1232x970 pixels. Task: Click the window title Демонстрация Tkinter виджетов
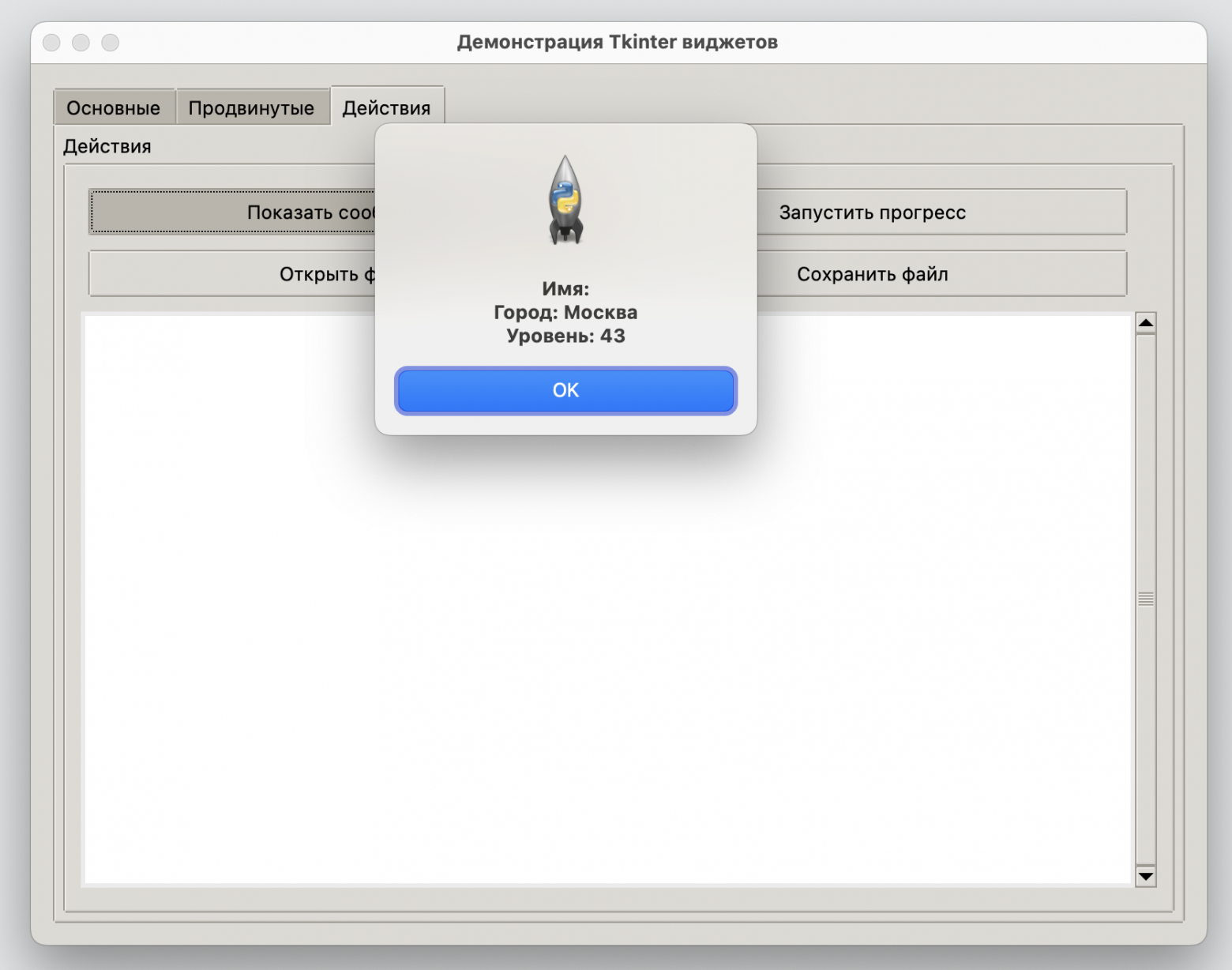point(618,42)
